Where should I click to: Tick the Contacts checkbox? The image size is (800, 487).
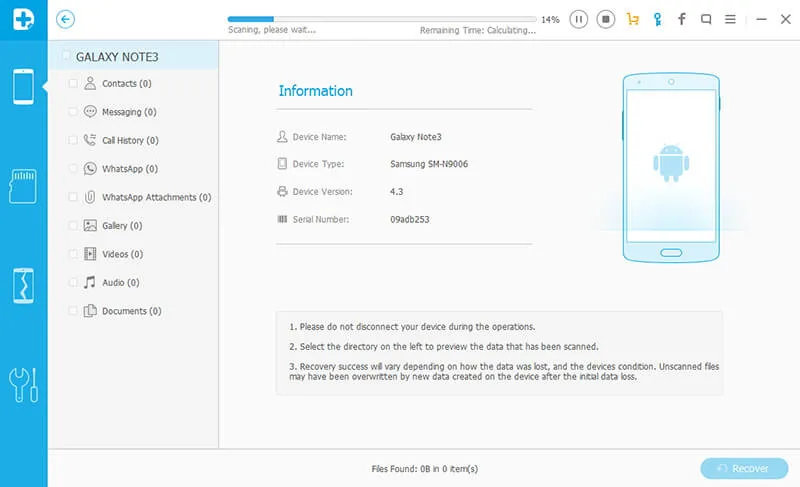point(73,84)
